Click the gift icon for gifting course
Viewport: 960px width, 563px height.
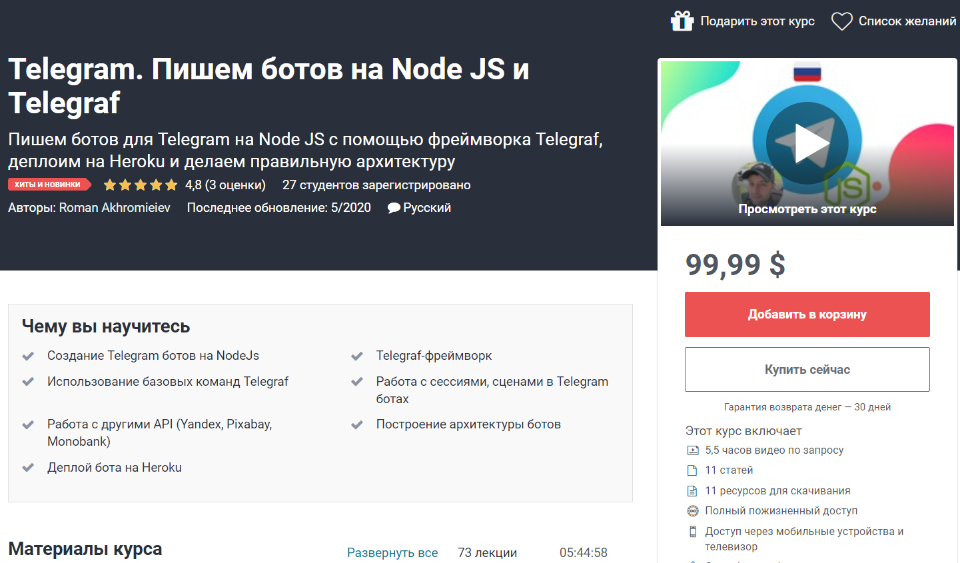pyautogui.click(x=682, y=21)
